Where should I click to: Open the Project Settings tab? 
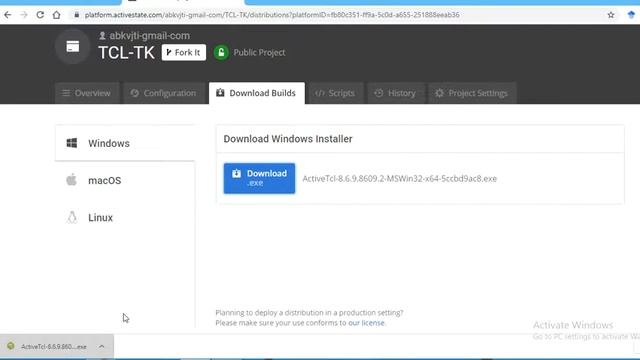tap(472, 93)
